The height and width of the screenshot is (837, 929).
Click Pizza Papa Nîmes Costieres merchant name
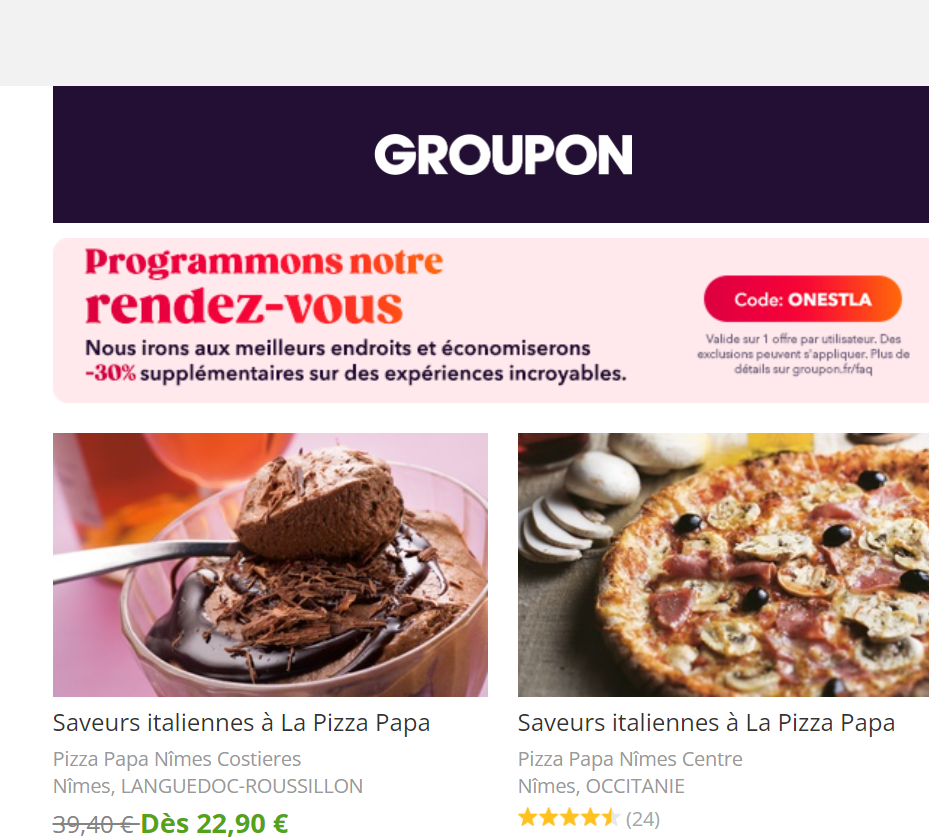177,759
